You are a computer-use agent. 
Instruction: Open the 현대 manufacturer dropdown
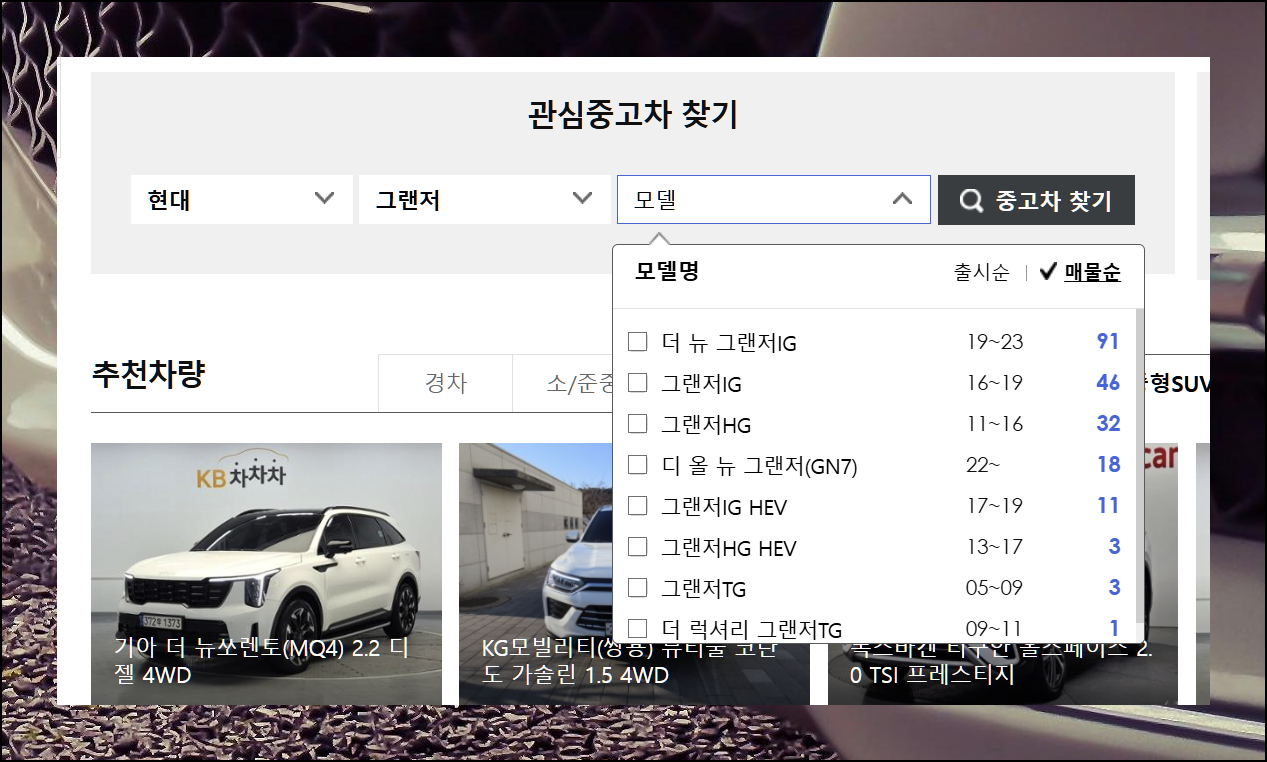click(x=242, y=200)
